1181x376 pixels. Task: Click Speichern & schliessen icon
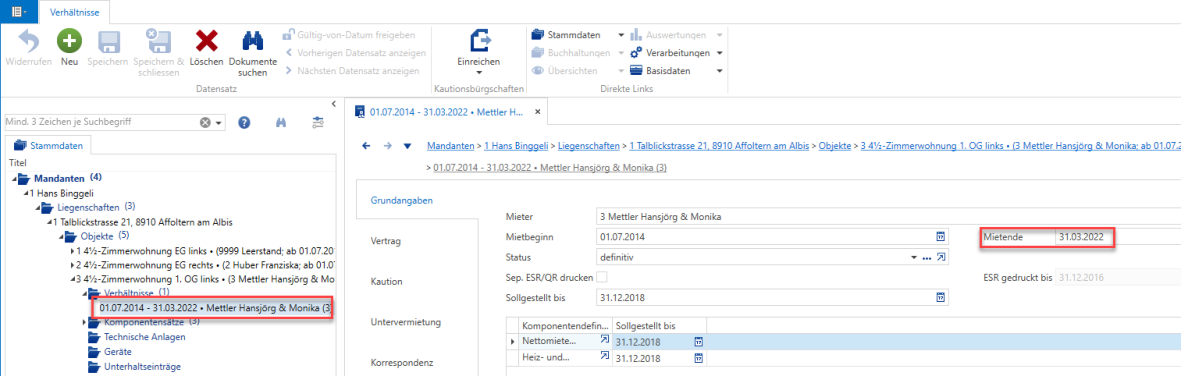pos(158,41)
